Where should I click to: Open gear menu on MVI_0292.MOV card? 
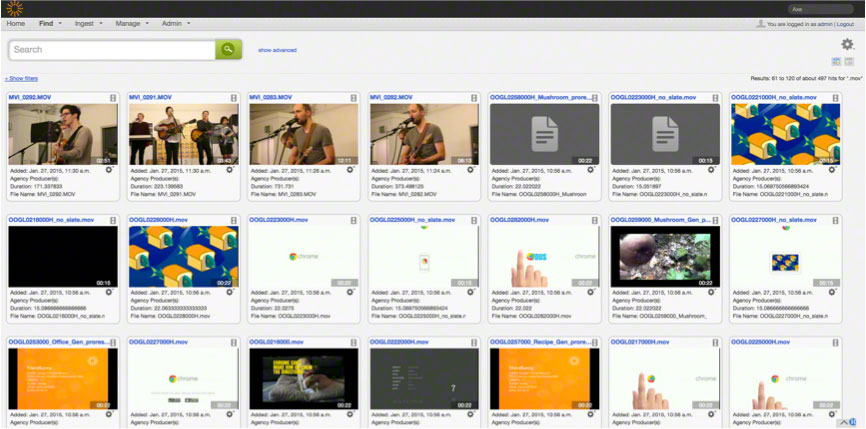coord(109,170)
